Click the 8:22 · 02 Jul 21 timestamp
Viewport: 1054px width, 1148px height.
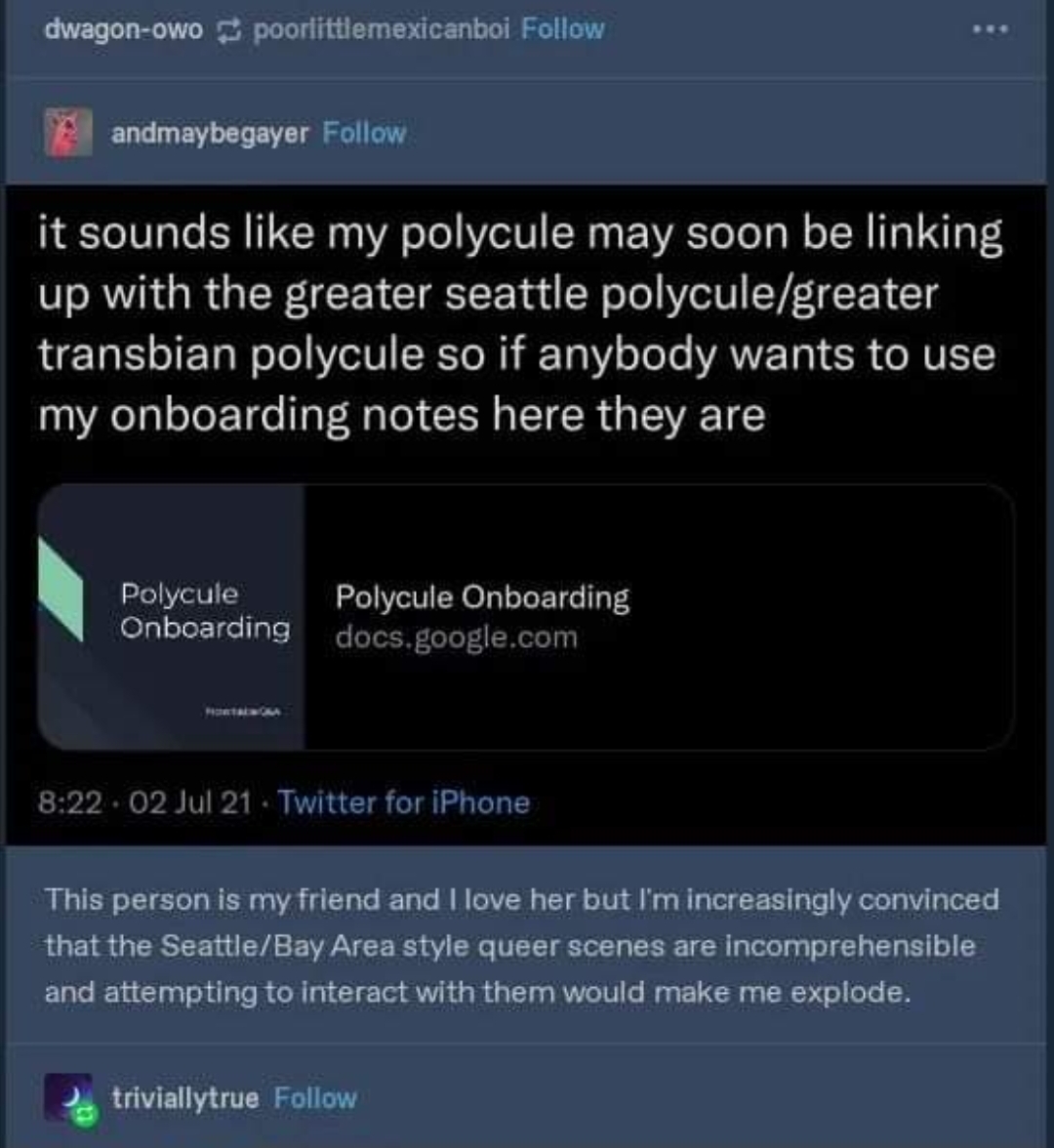pyautogui.click(x=144, y=803)
